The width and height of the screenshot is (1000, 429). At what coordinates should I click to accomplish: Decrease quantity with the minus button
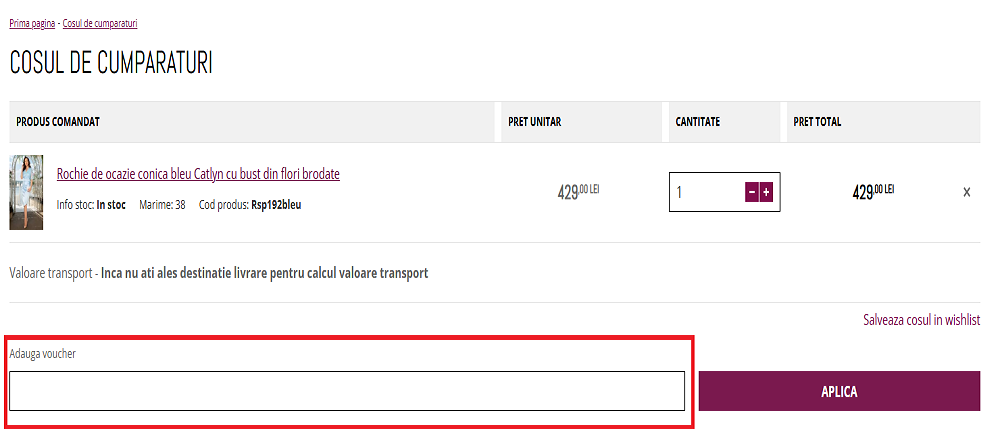pos(751,192)
